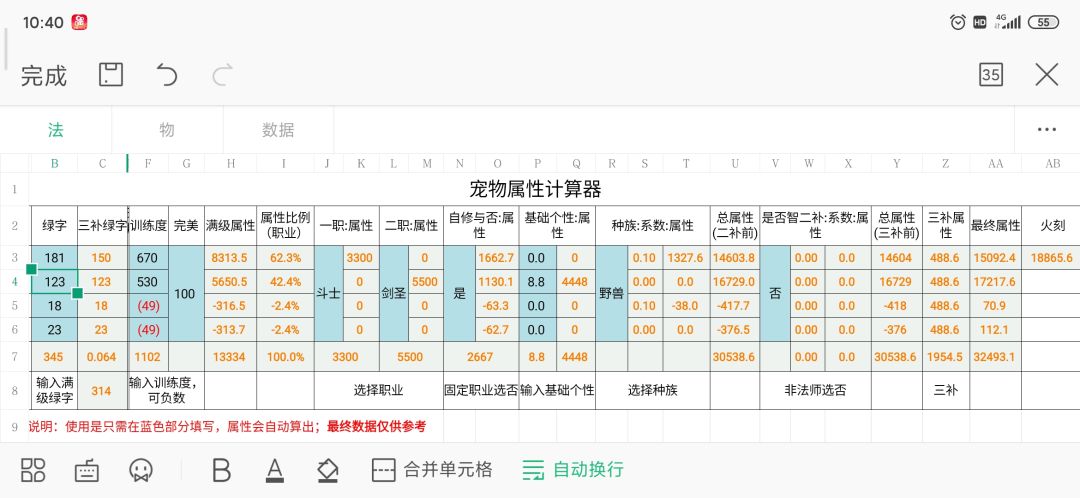Select the cell showing 0.064
This screenshot has width=1080, height=498.
click(102, 357)
